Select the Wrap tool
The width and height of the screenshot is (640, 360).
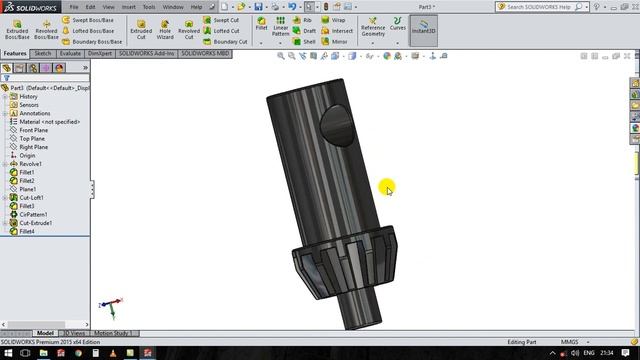point(333,20)
